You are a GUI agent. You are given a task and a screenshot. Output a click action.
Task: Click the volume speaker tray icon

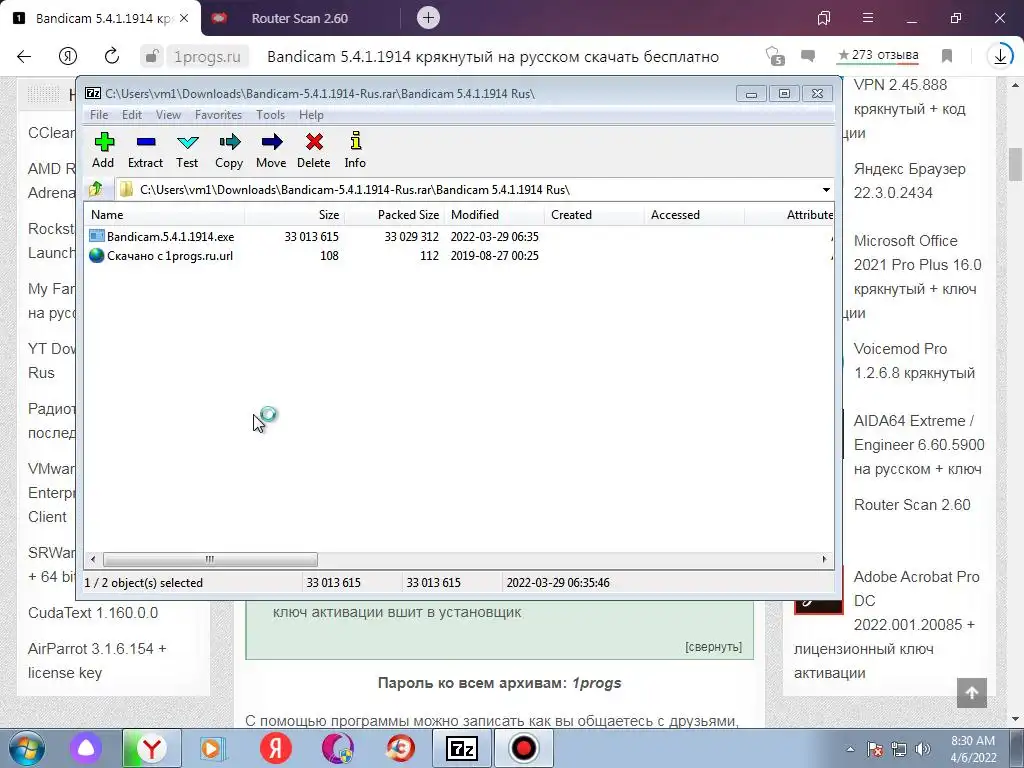click(922, 749)
